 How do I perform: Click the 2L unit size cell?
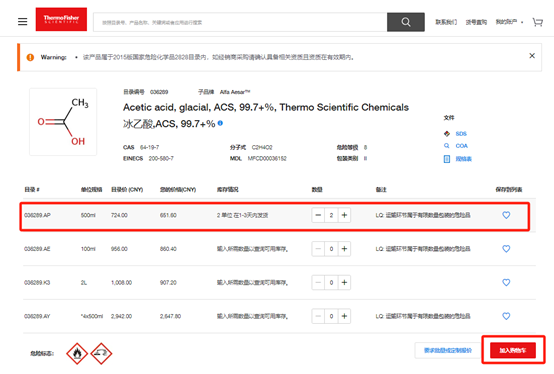[84, 283]
